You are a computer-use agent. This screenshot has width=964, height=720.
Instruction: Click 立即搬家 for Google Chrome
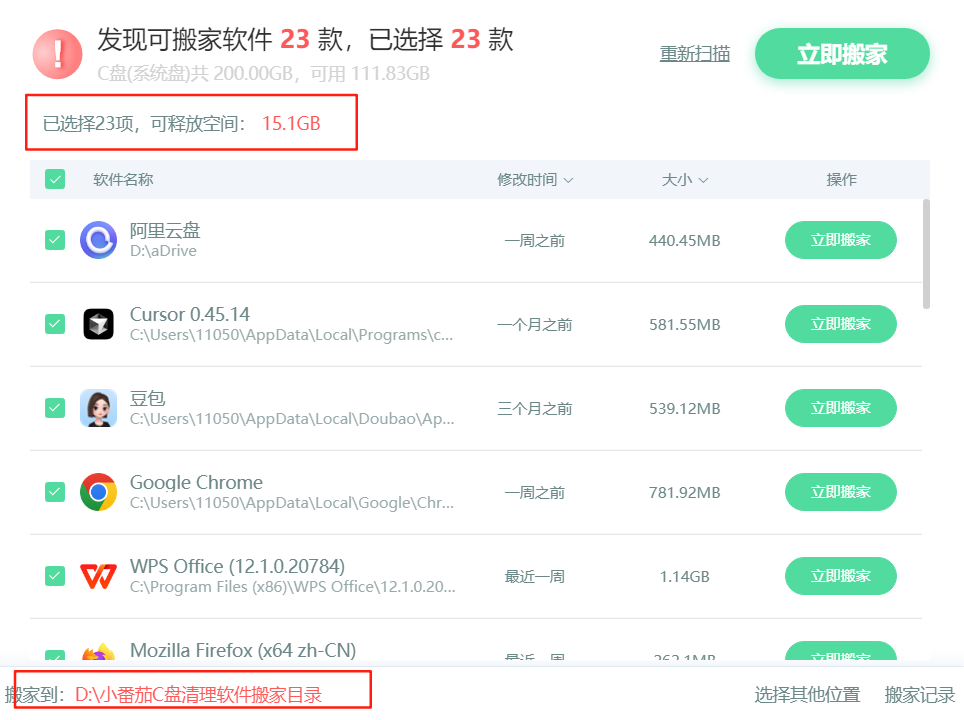pos(840,492)
